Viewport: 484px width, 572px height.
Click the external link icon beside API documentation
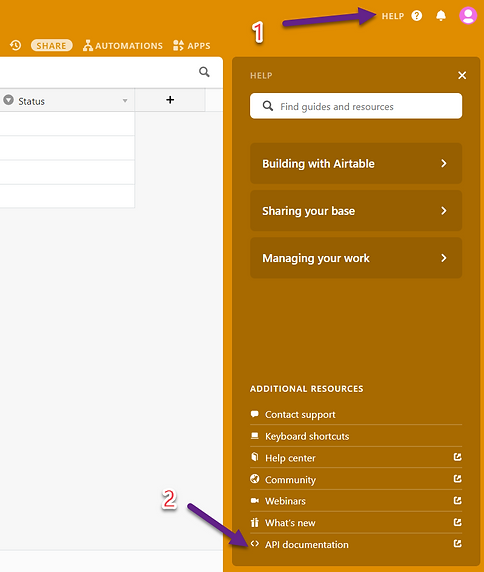pyautogui.click(x=457, y=544)
